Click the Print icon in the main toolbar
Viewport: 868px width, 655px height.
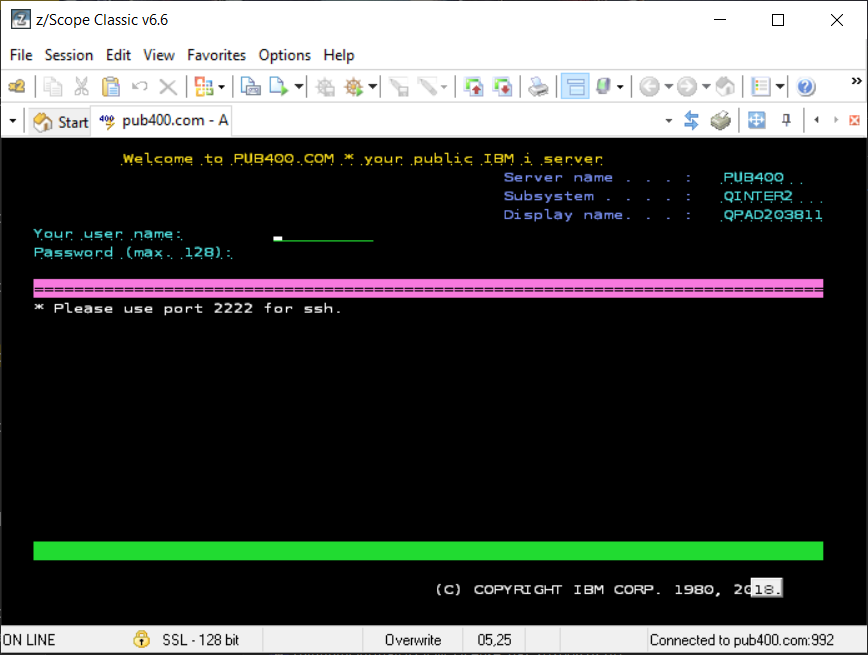point(538,86)
